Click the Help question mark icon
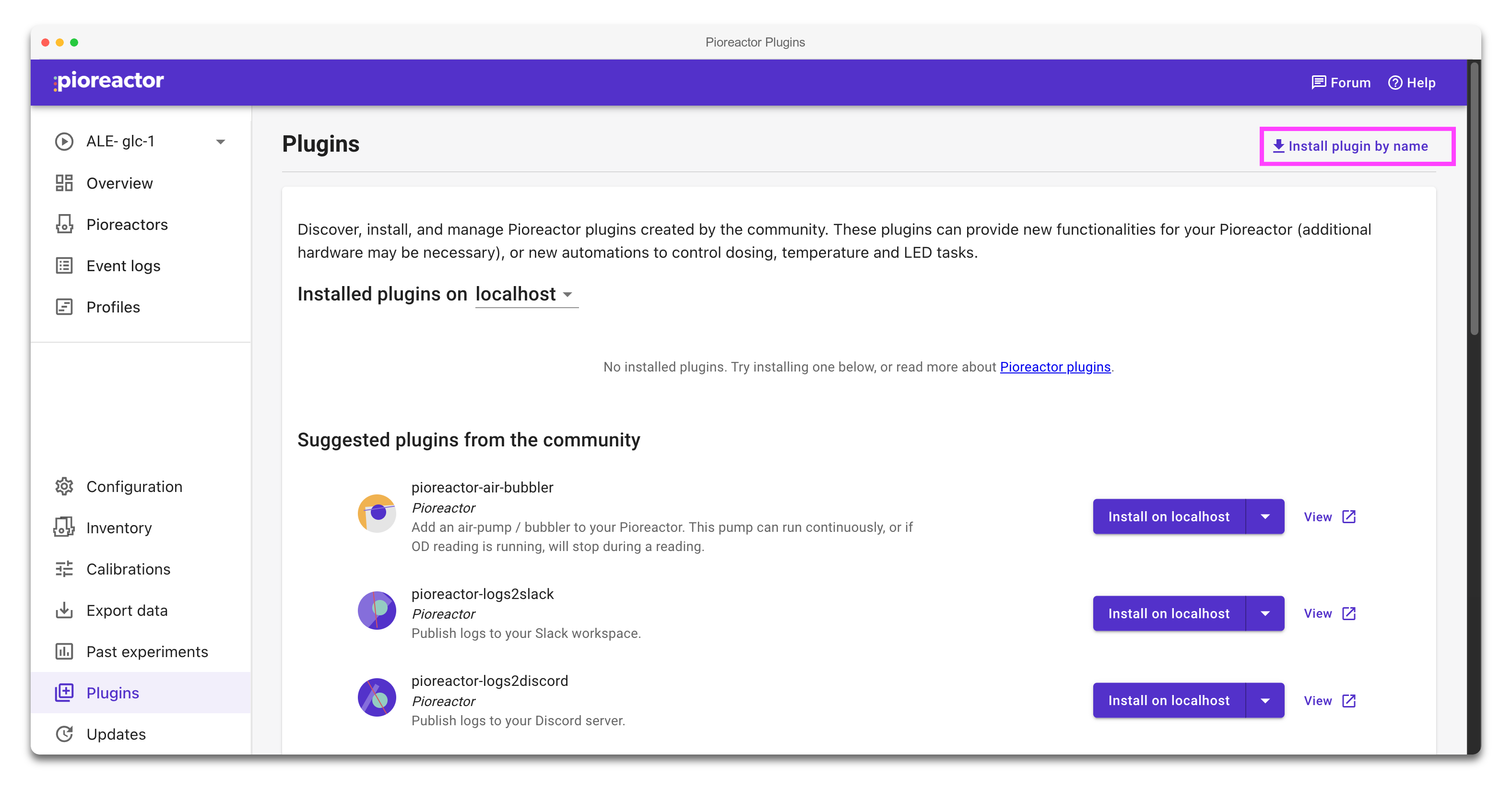The height and width of the screenshot is (791, 1512). pyautogui.click(x=1394, y=83)
